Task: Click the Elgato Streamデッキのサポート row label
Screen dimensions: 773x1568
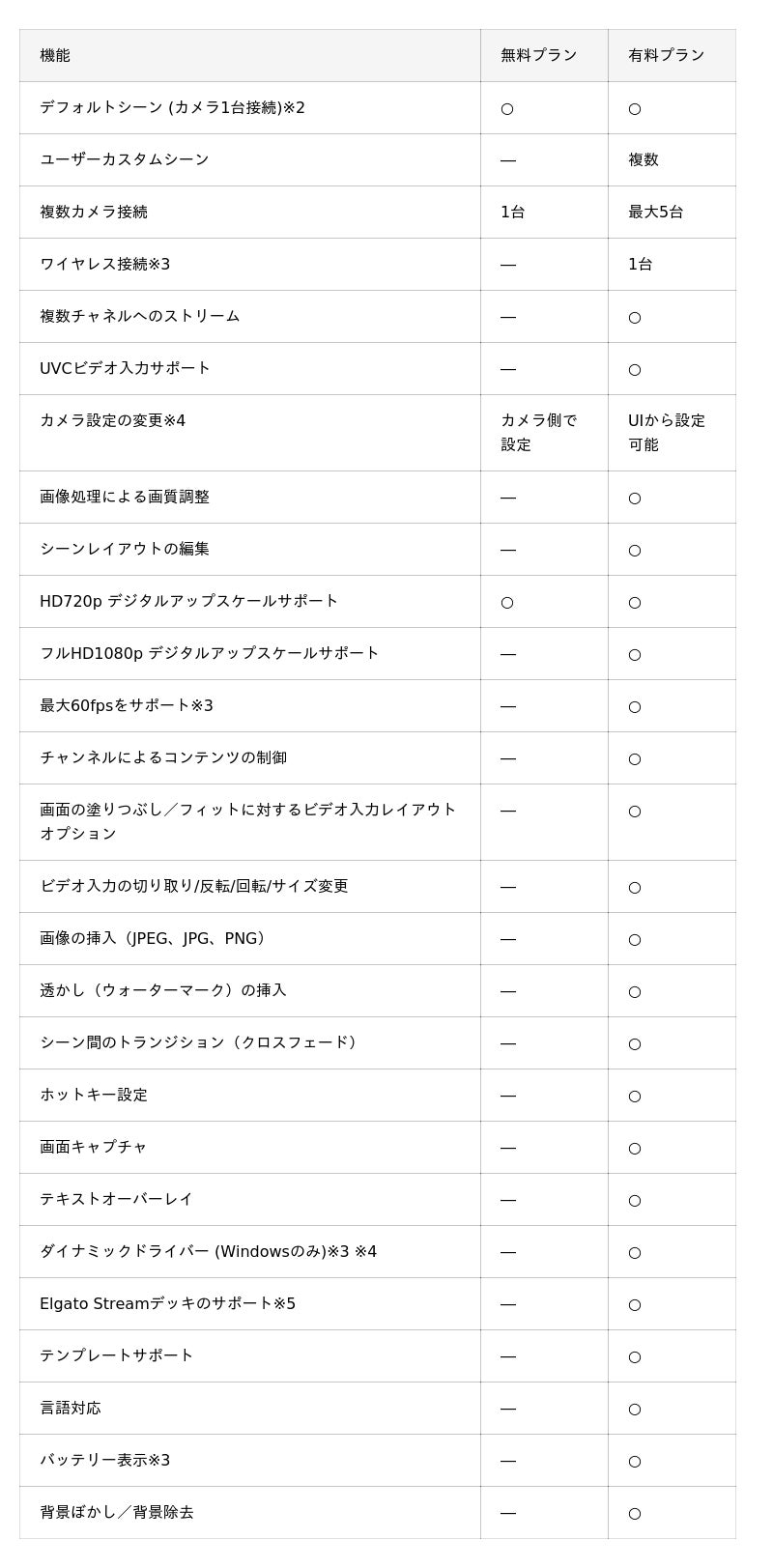Action: point(167,1304)
